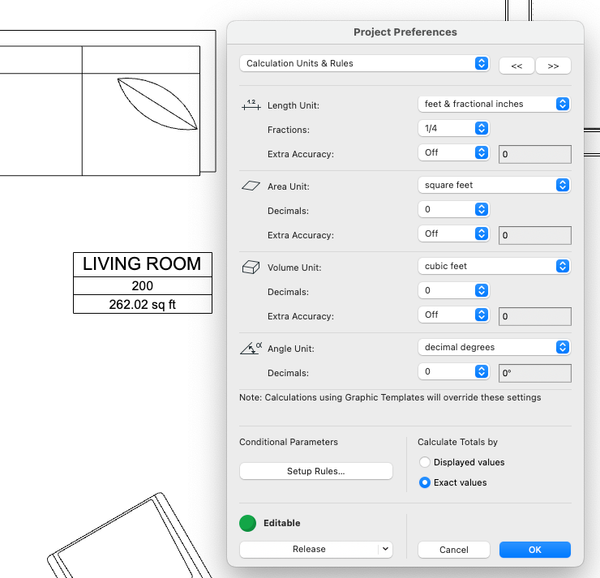This screenshot has height=578, width=600.
Task: Select Exact values radio button
Action: tap(424, 482)
